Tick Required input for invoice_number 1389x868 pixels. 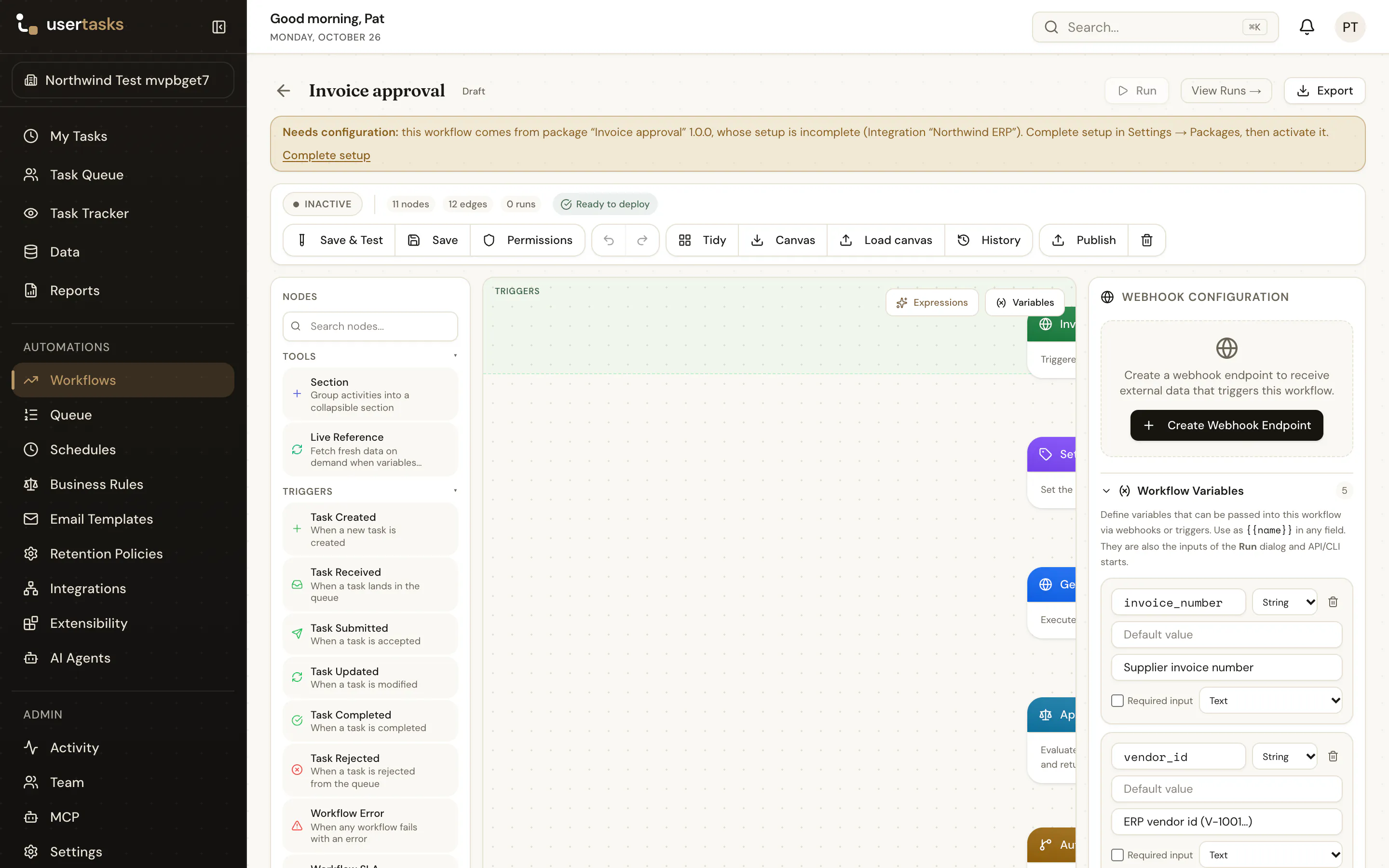click(x=1117, y=700)
